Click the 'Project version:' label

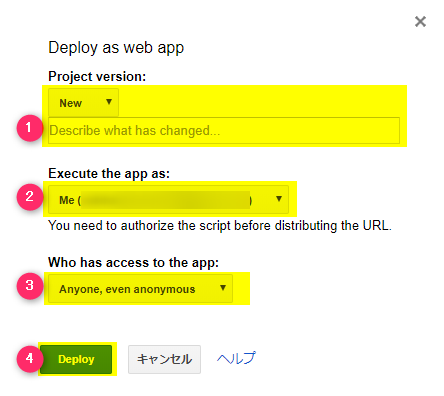tap(97, 77)
